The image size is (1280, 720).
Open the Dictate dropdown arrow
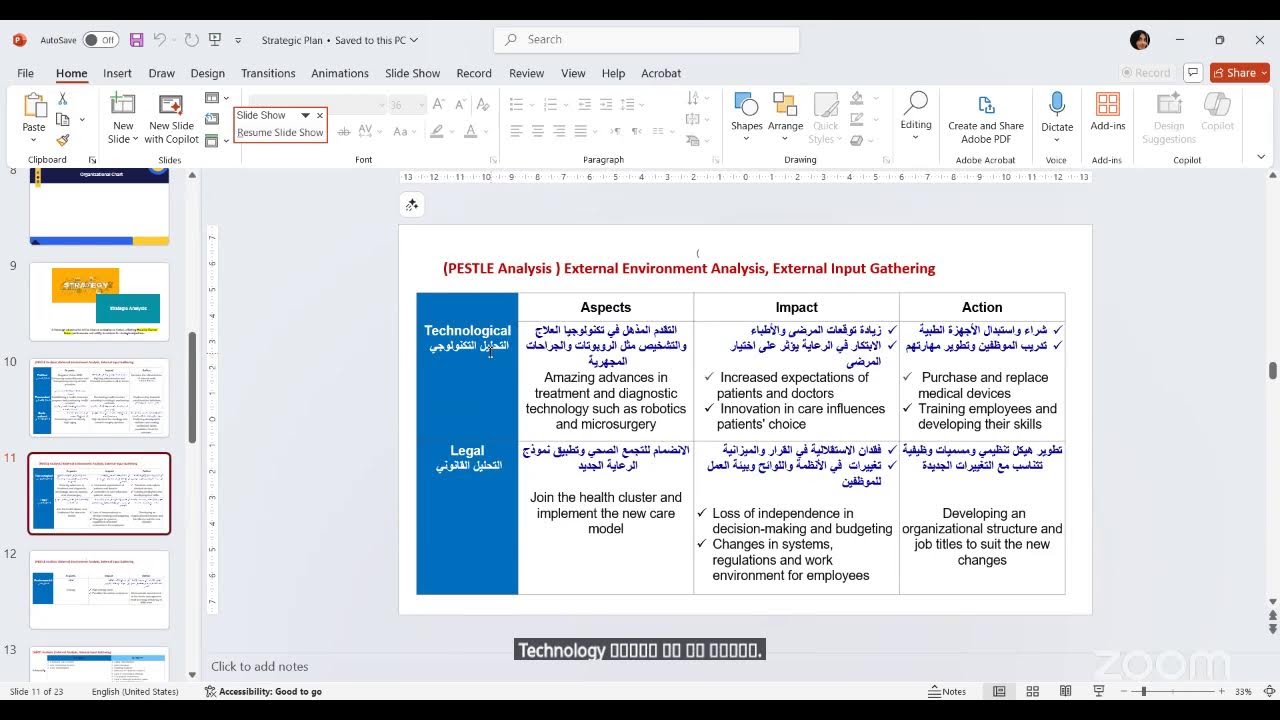pos(1057,140)
